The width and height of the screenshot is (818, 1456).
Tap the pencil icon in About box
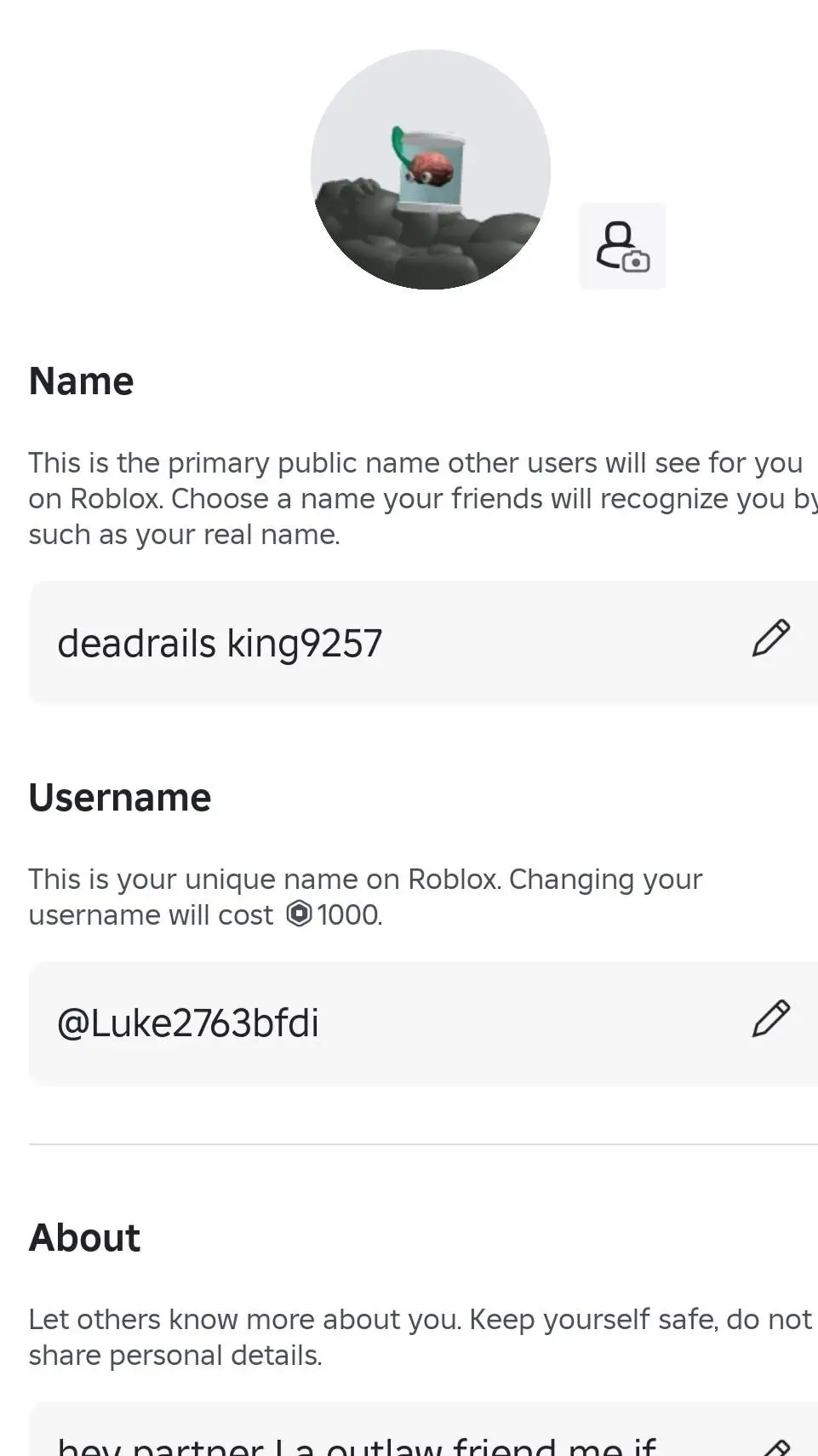tap(776, 1447)
